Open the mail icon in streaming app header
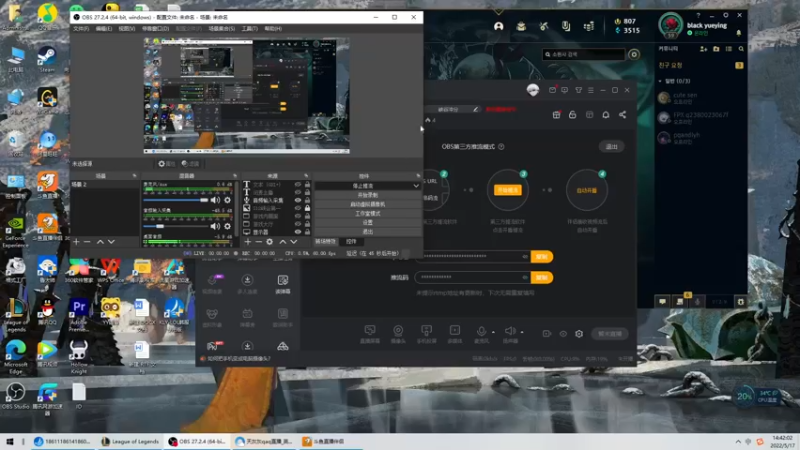This screenshot has height=450, width=800. (x=553, y=90)
